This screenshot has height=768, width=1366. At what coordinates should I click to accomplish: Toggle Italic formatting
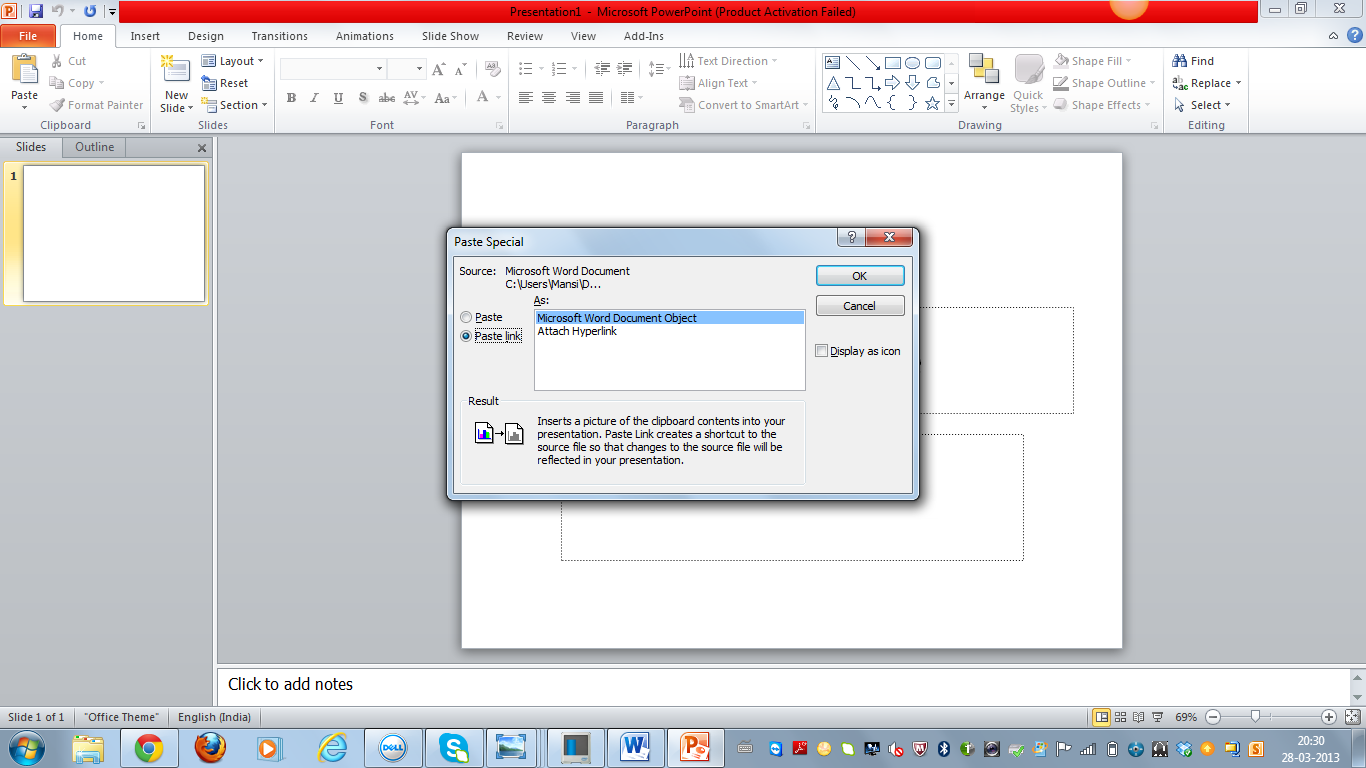point(314,98)
